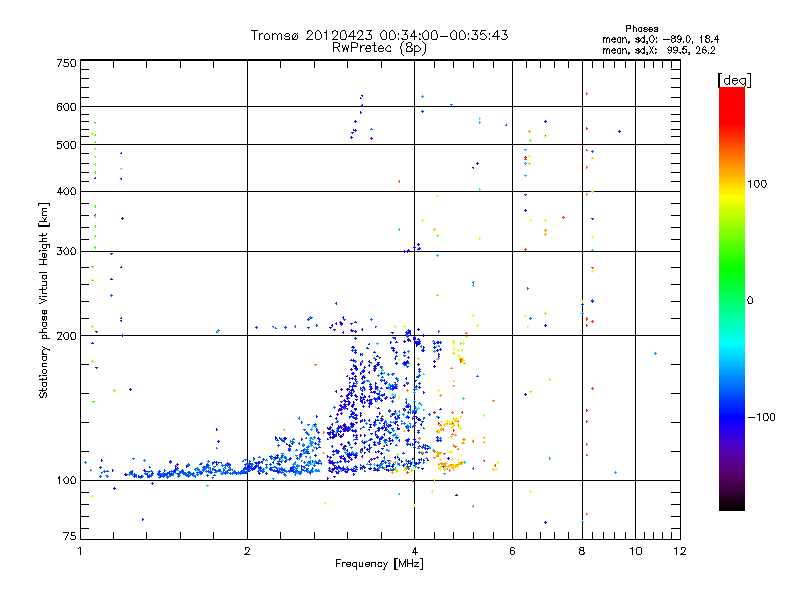
Task: Click the x-axis tick label '1'
Action: coord(80,551)
